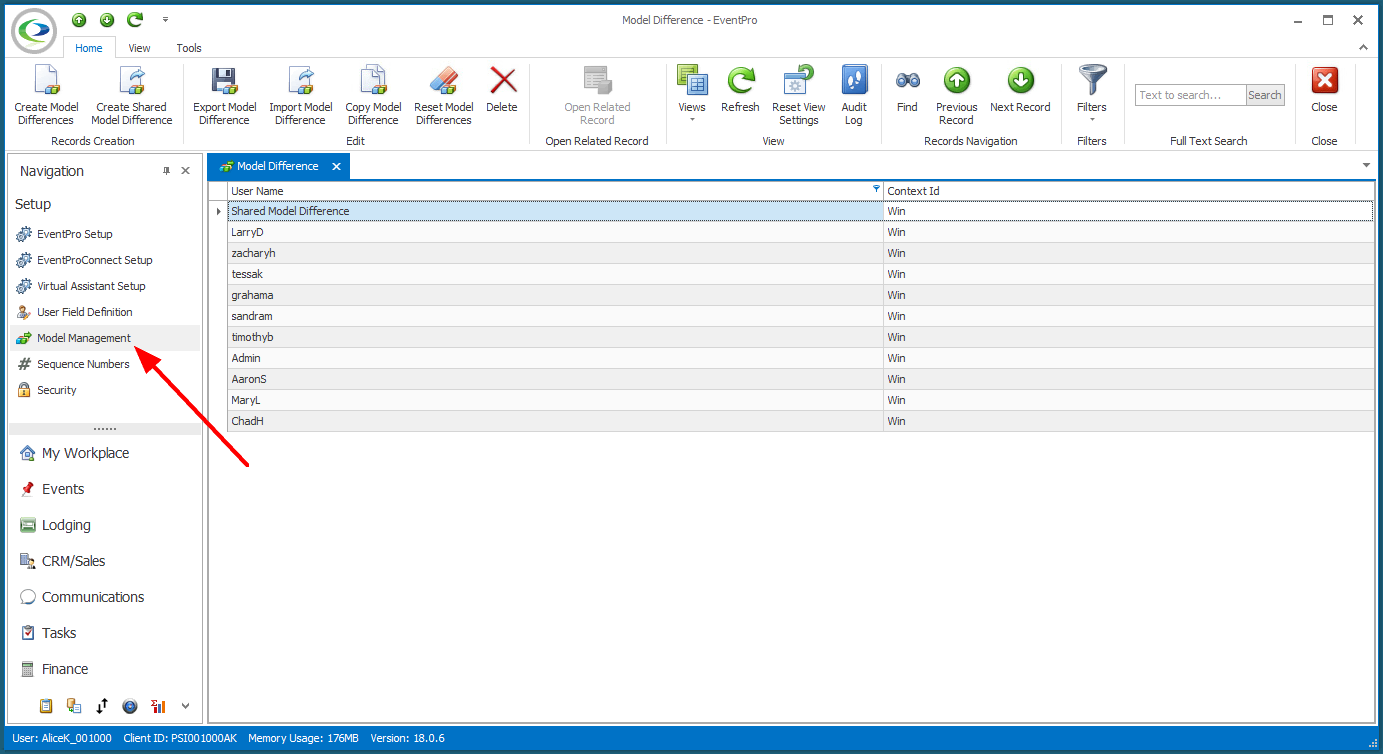Click the Search button
The height and width of the screenshot is (754, 1383).
pos(1265,95)
